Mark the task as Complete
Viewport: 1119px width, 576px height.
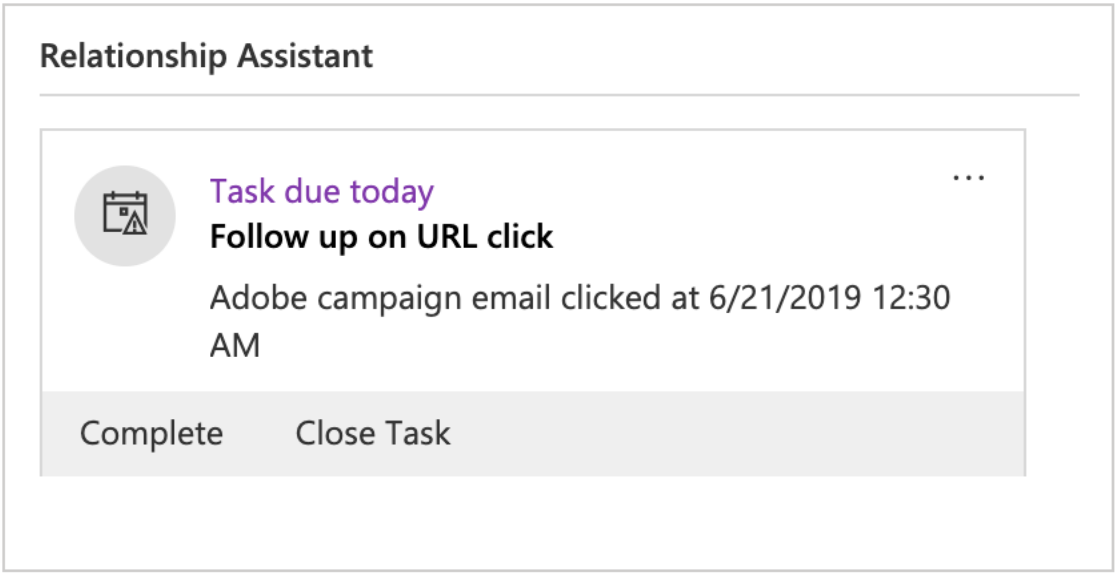coord(151,434)
